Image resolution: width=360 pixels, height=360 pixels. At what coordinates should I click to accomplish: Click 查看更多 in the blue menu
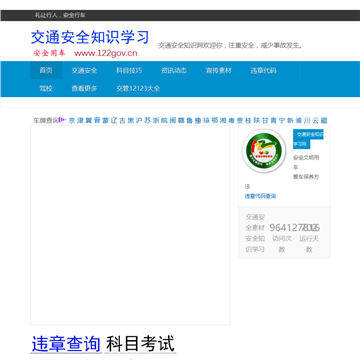tap(84, 88)
